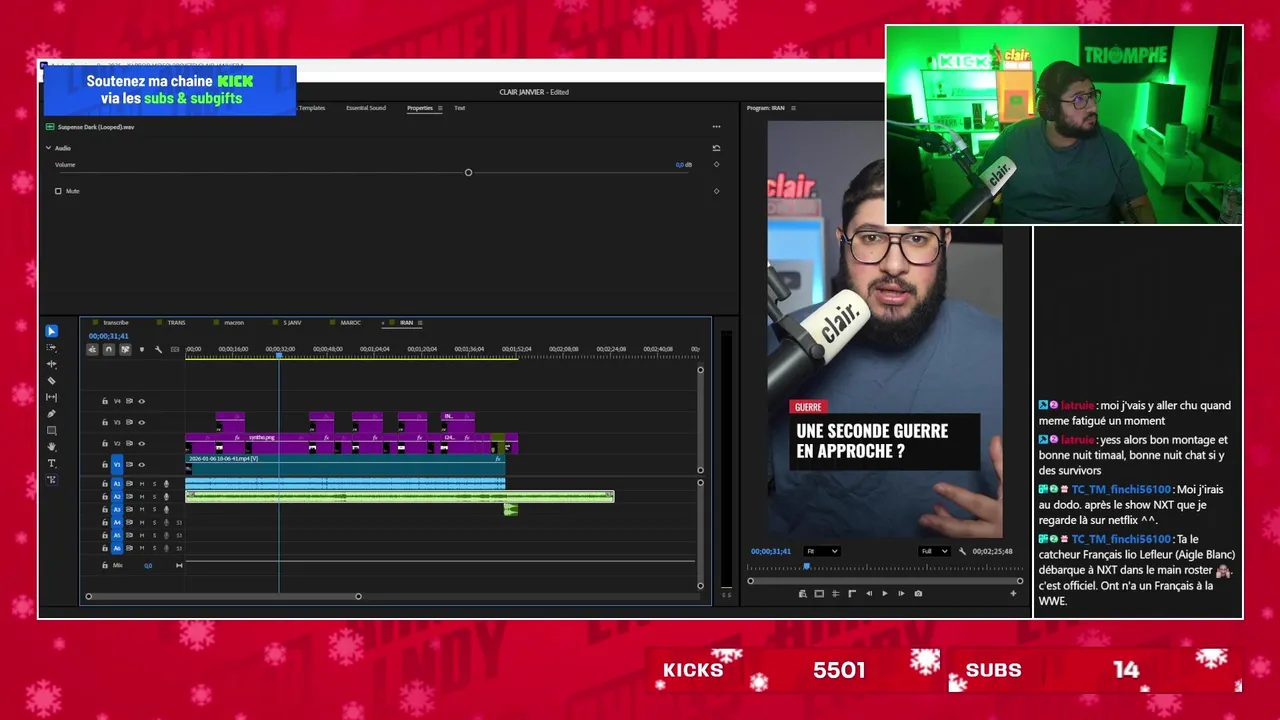Select the Ripple Edit tool
The image size is (1280, 720).
coord(52,364)
